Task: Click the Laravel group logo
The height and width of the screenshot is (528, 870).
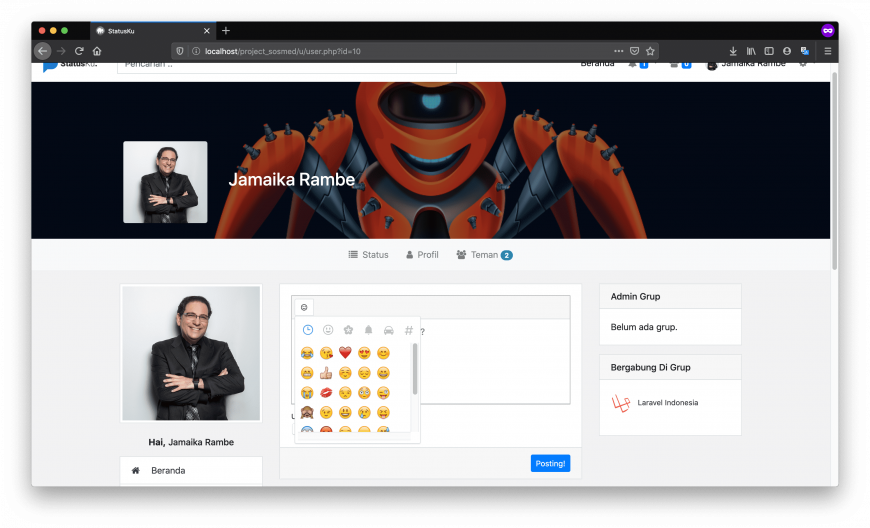Action: tap(621, 403)
